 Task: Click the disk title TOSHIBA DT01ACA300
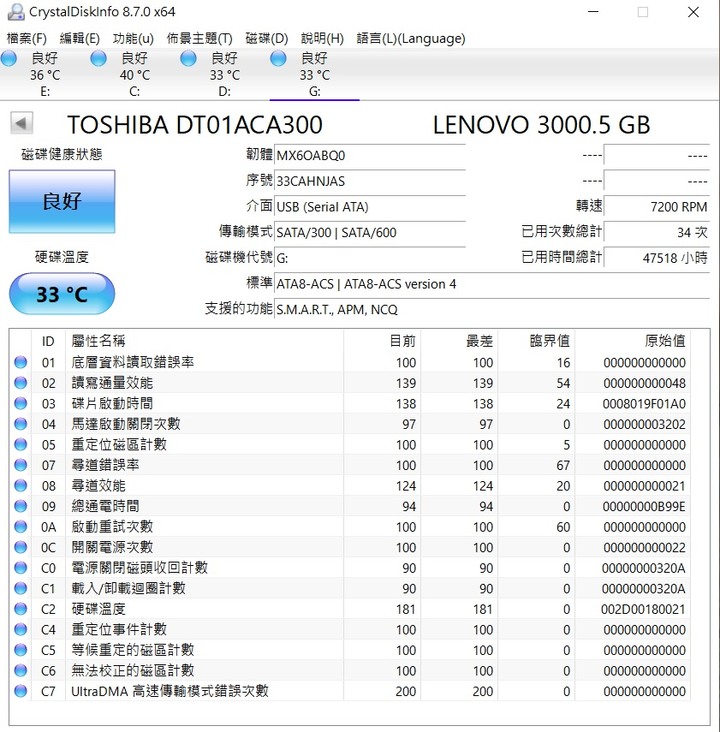pyautogui.click(x=195, y=125)
